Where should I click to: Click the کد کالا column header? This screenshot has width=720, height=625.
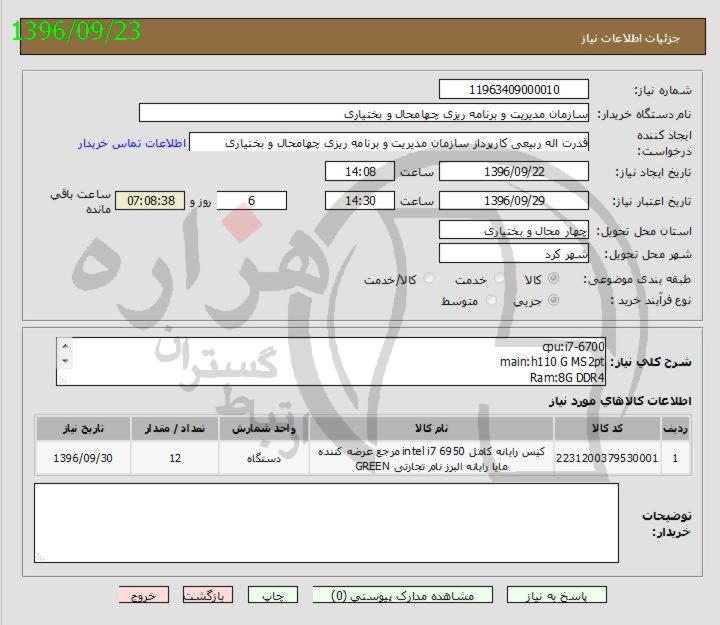607,428
